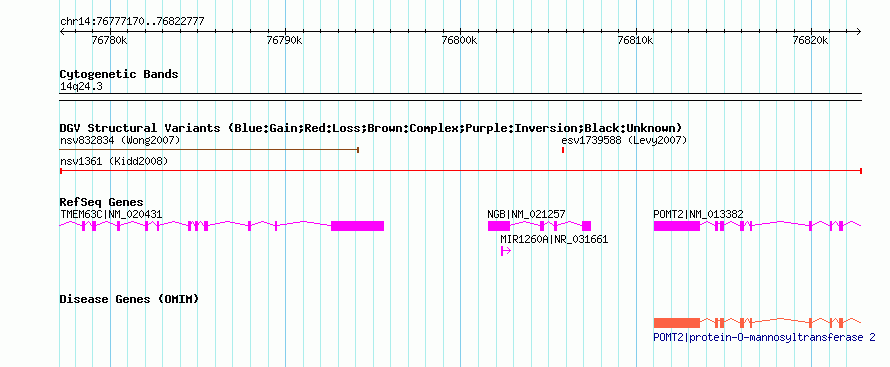This screenshot has height=367, width=890.
Task: Click the esv1739588 (Levy2007) label
Action: pyautogui.click(x=624, y=140)
